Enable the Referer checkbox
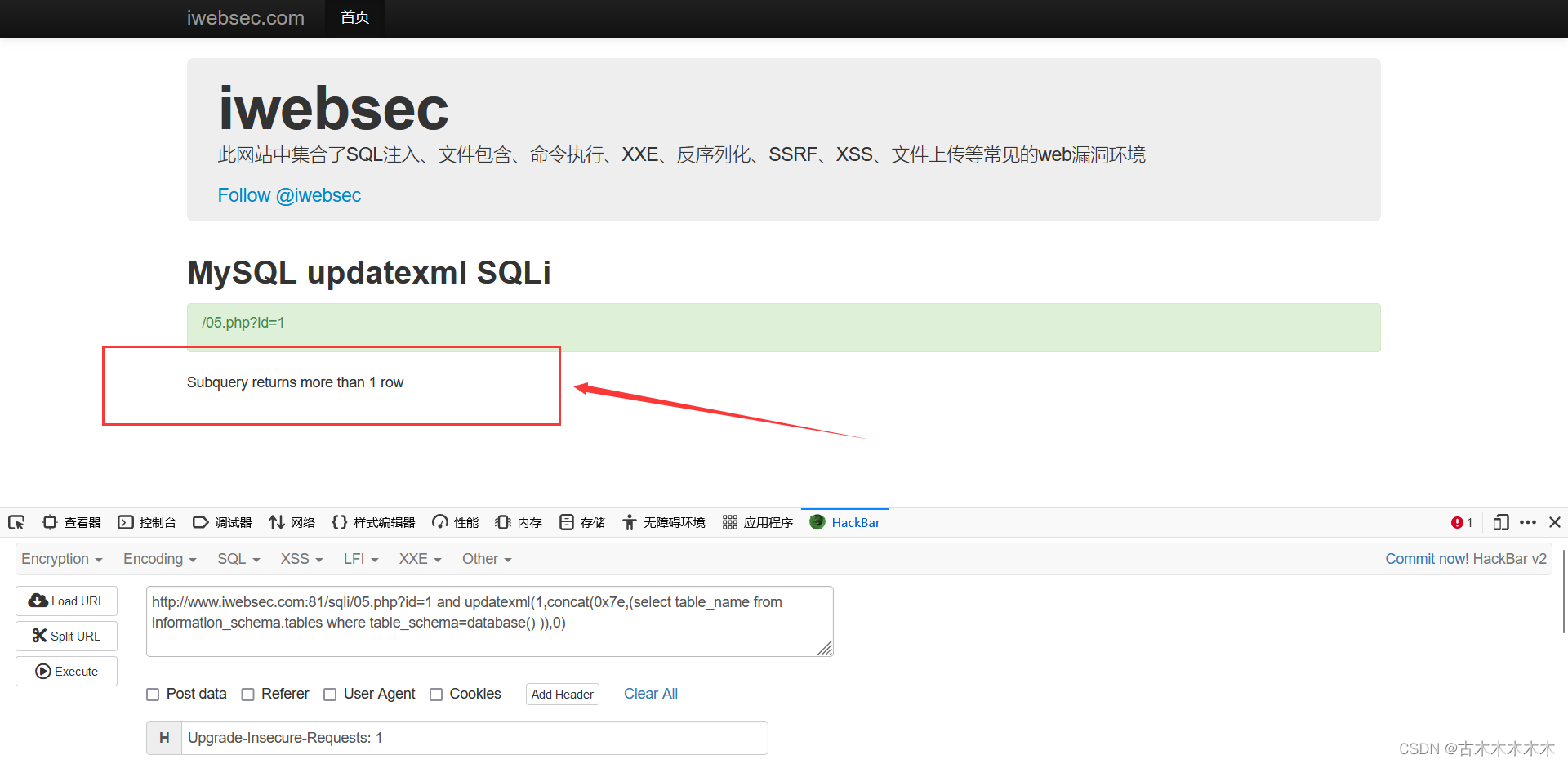The width and height of the screenshot is (1568, 764). pyautogui.click(x=248, y=694)
